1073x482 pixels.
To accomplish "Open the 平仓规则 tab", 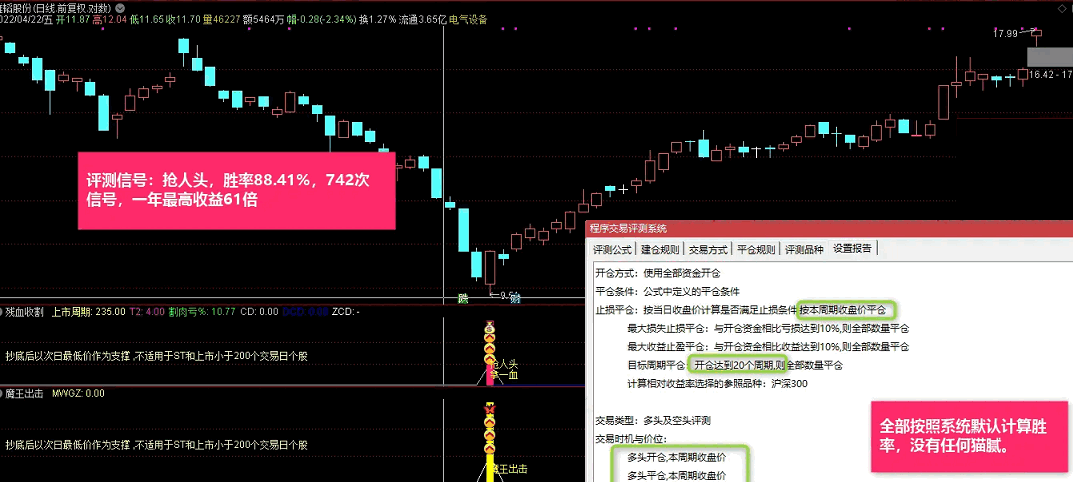I will click(755, 249).
